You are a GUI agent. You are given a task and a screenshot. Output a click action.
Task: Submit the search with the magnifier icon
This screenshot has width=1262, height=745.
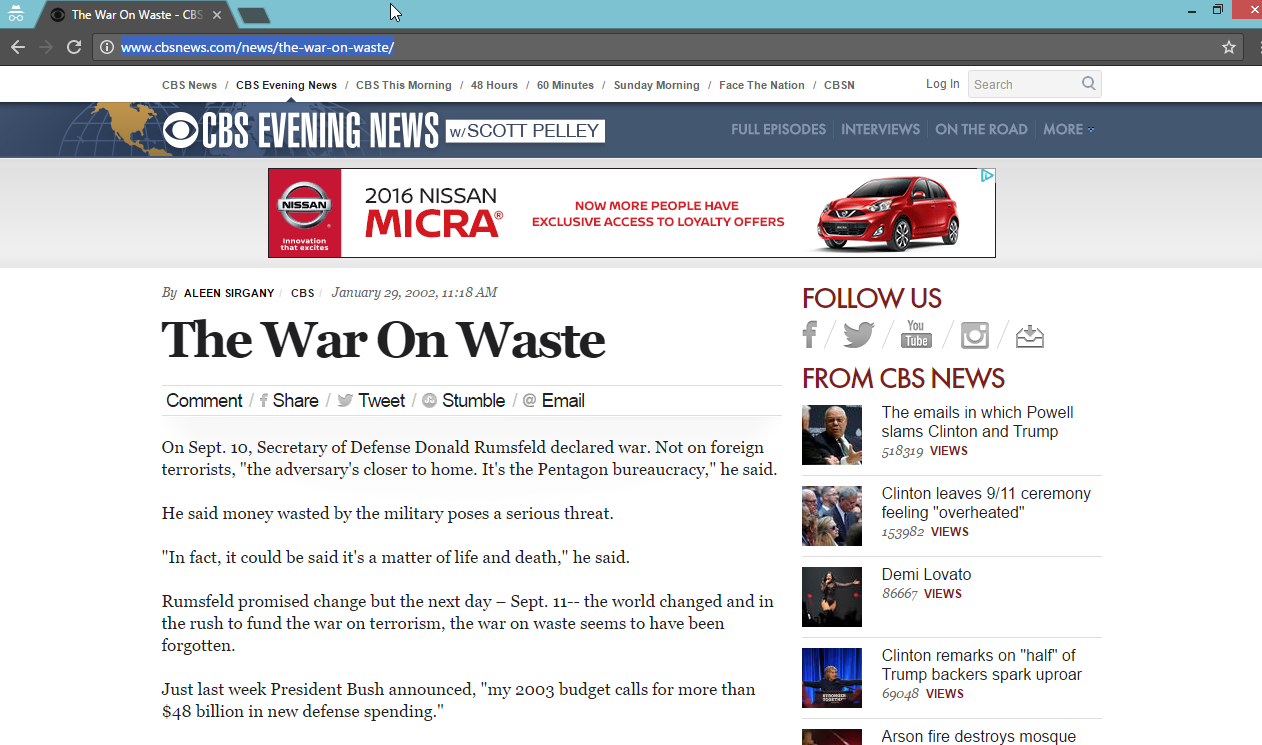tap(1088, 84)
